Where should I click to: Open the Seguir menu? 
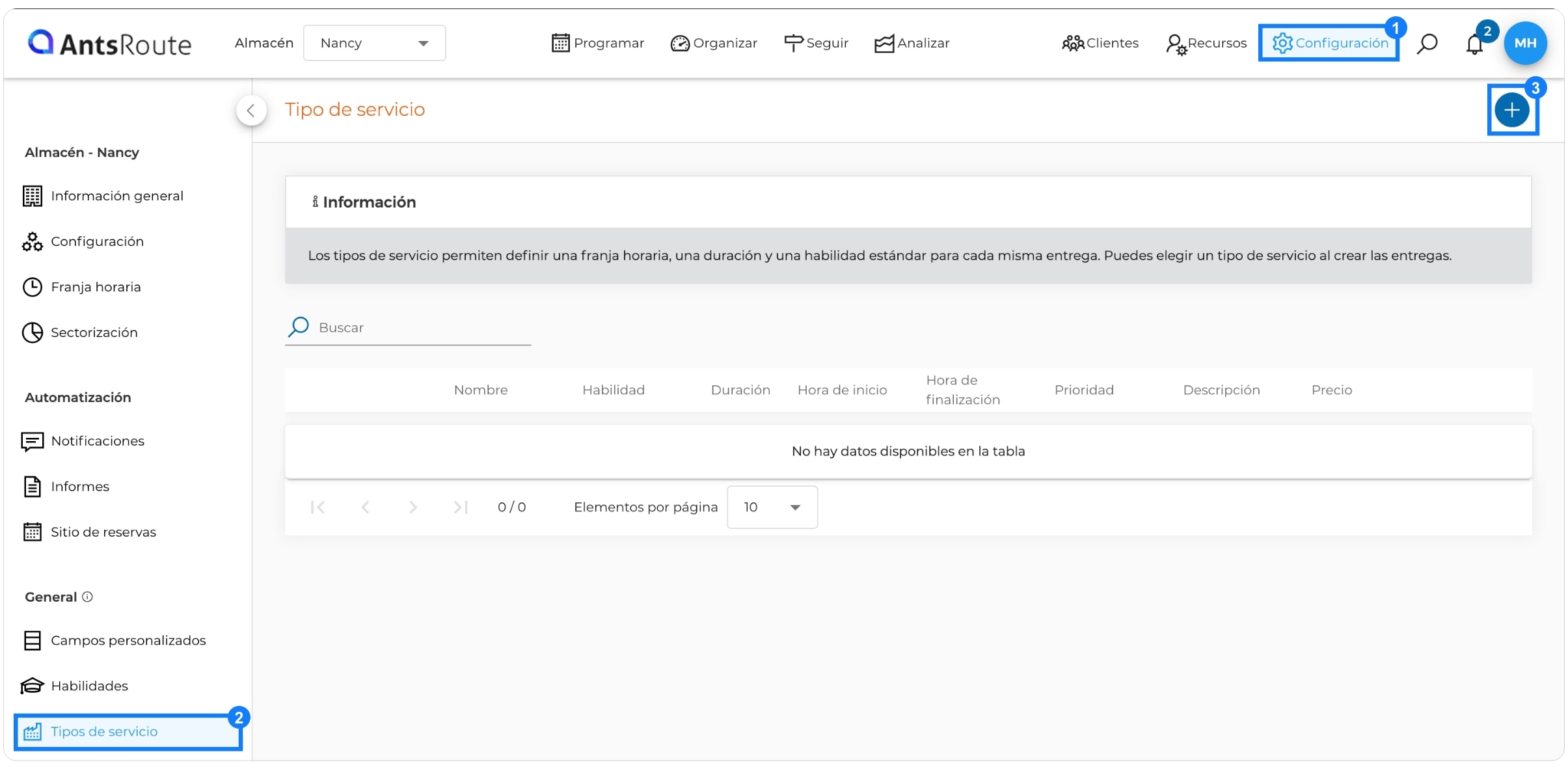point(816,43)
